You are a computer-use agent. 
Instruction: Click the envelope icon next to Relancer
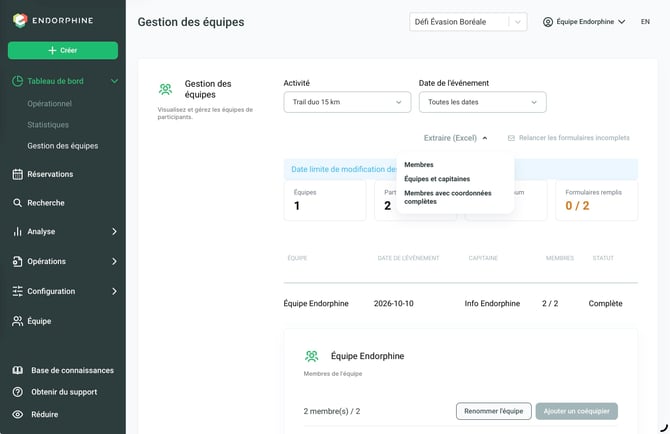(x=511, y=138)
